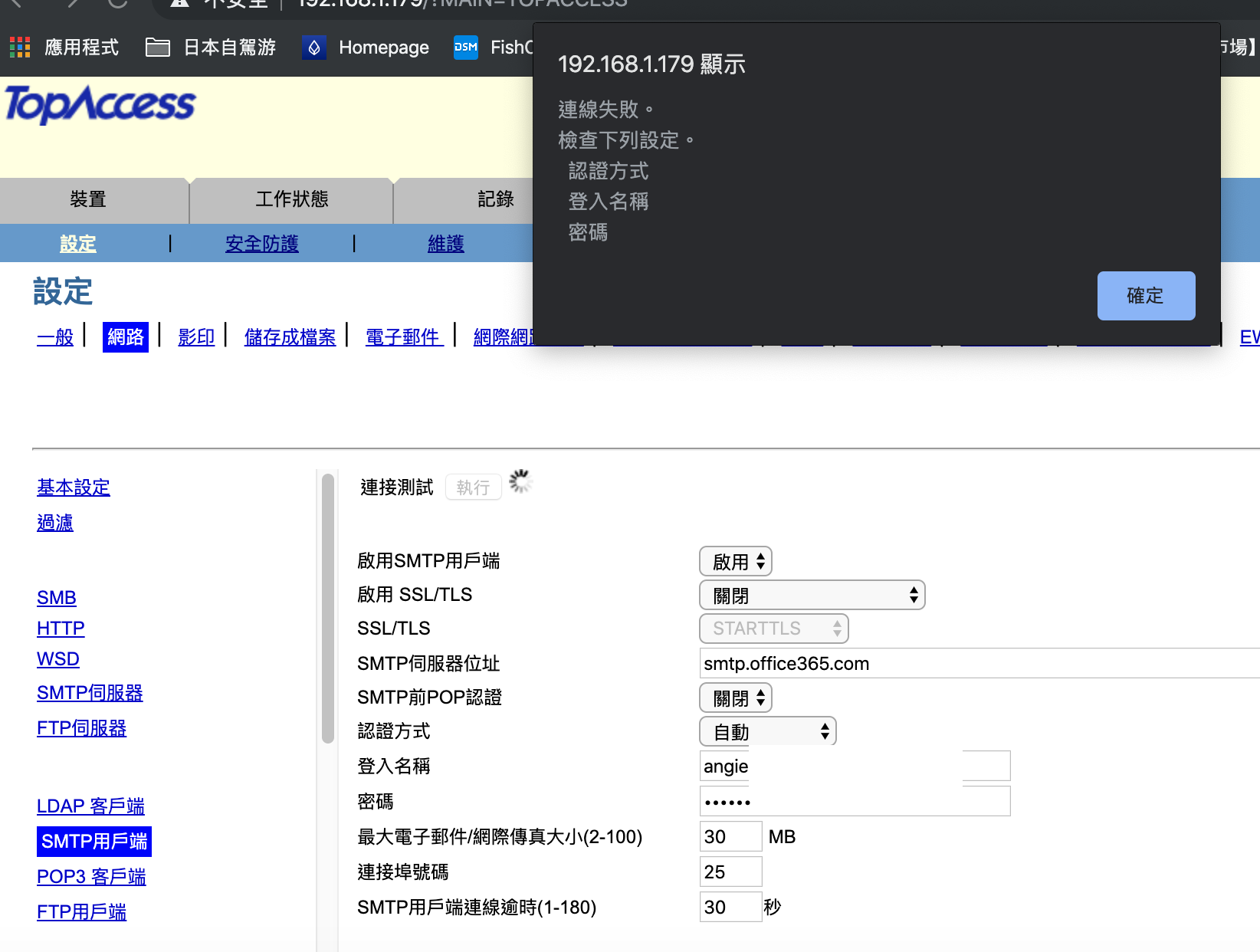Image resolution: width=1260 pixels, height=952 pixels.
Task: Open the WSD sidebar link
Action: click(x=58, y=659)
